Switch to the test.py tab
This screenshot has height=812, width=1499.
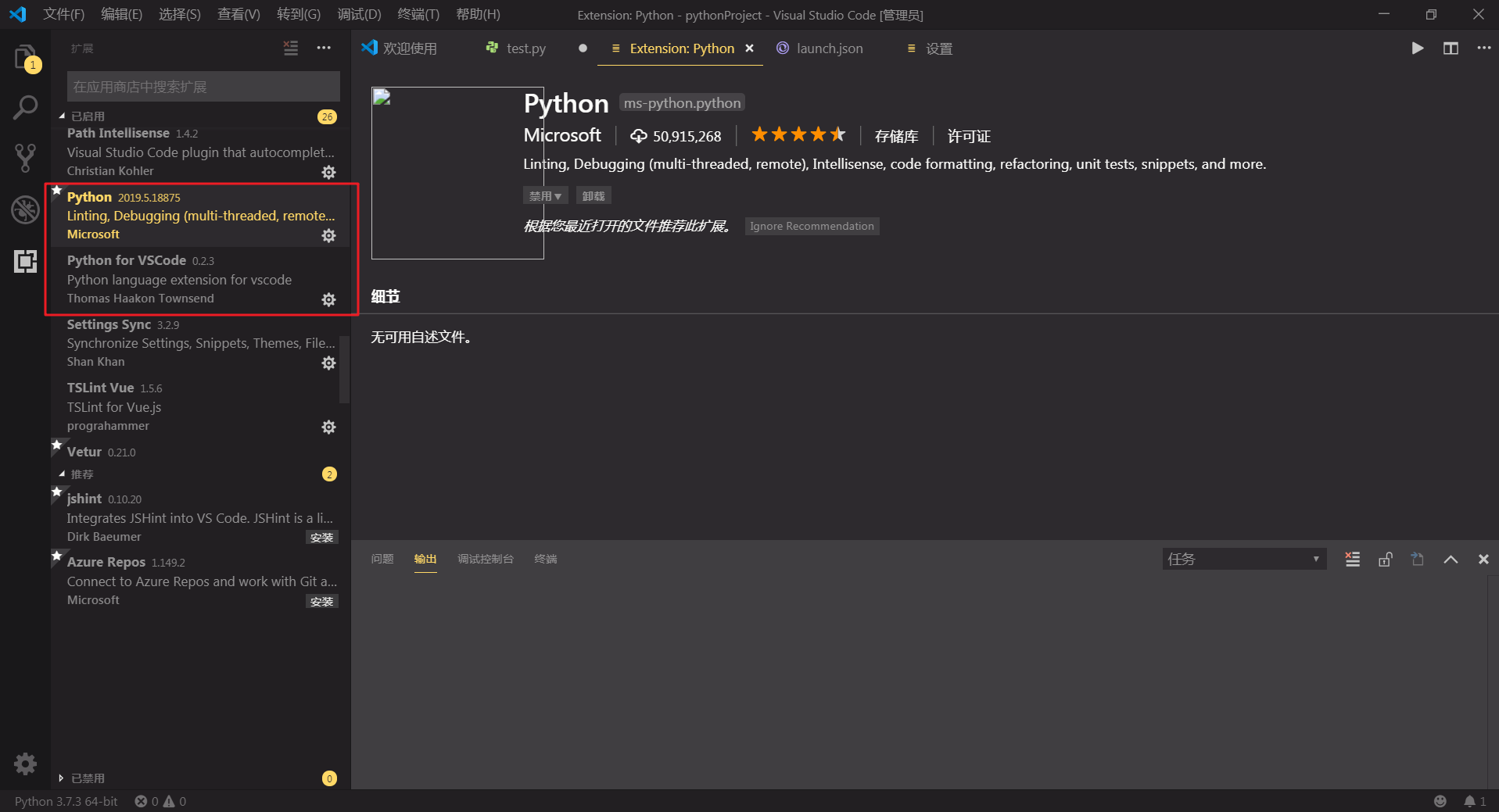[525, 48]
